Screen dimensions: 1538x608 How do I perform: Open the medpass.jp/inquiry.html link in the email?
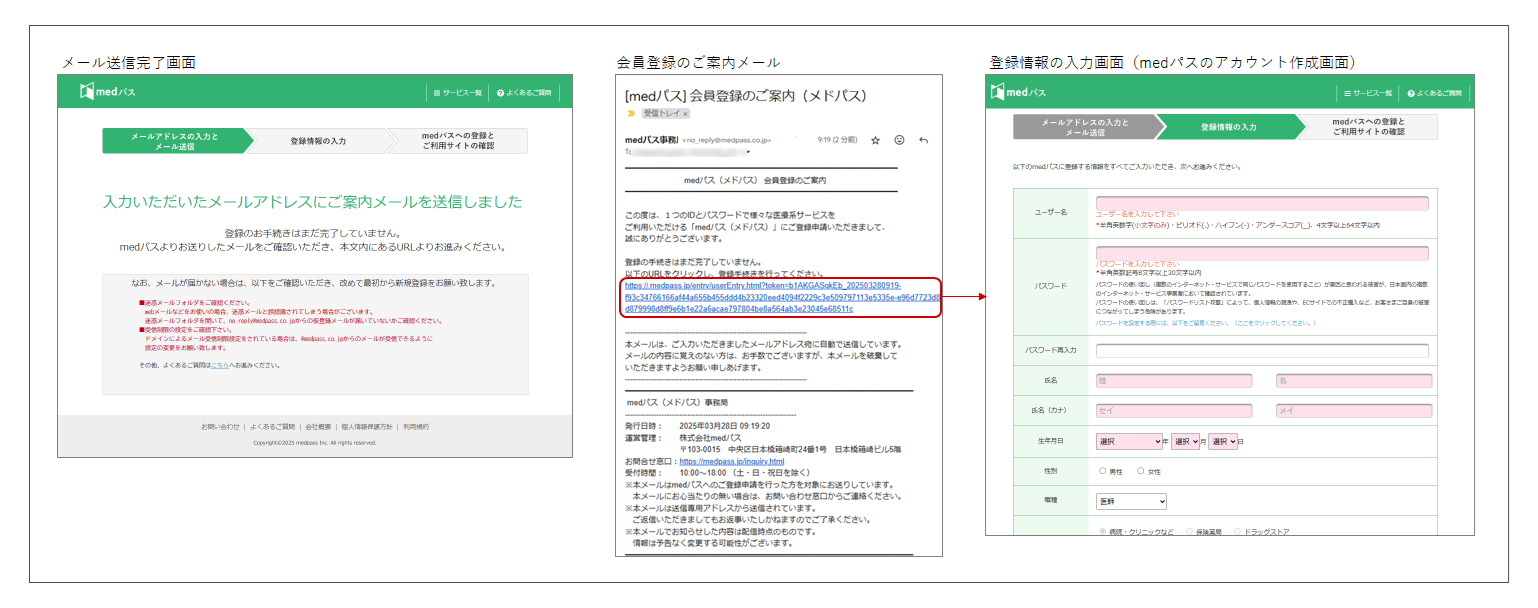732,462
